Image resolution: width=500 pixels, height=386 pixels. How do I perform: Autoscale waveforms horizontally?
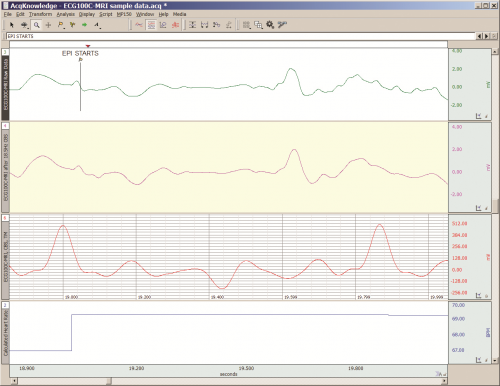pos(204,25)
